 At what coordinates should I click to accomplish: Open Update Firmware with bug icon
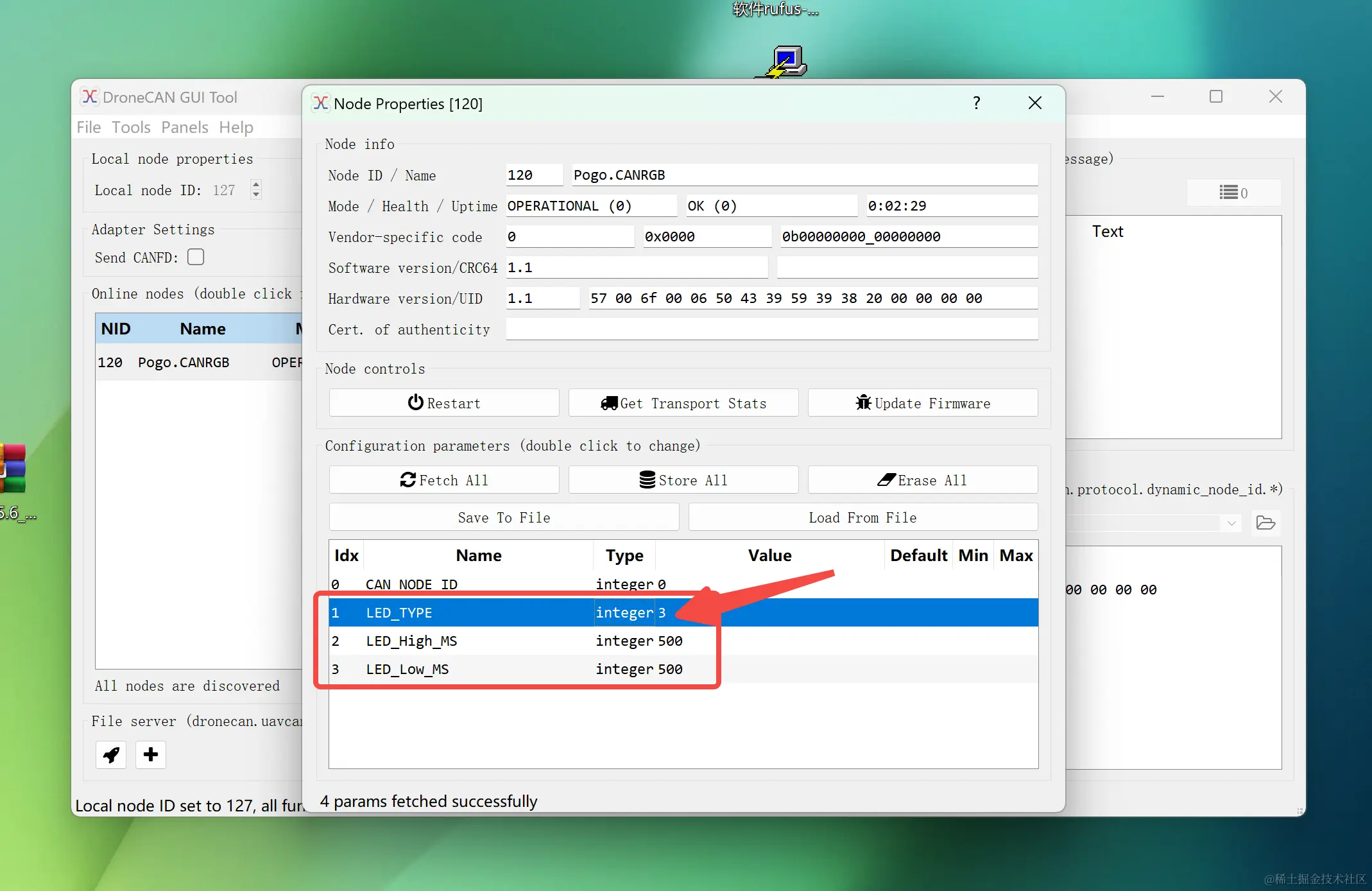[x=923, y=403]
